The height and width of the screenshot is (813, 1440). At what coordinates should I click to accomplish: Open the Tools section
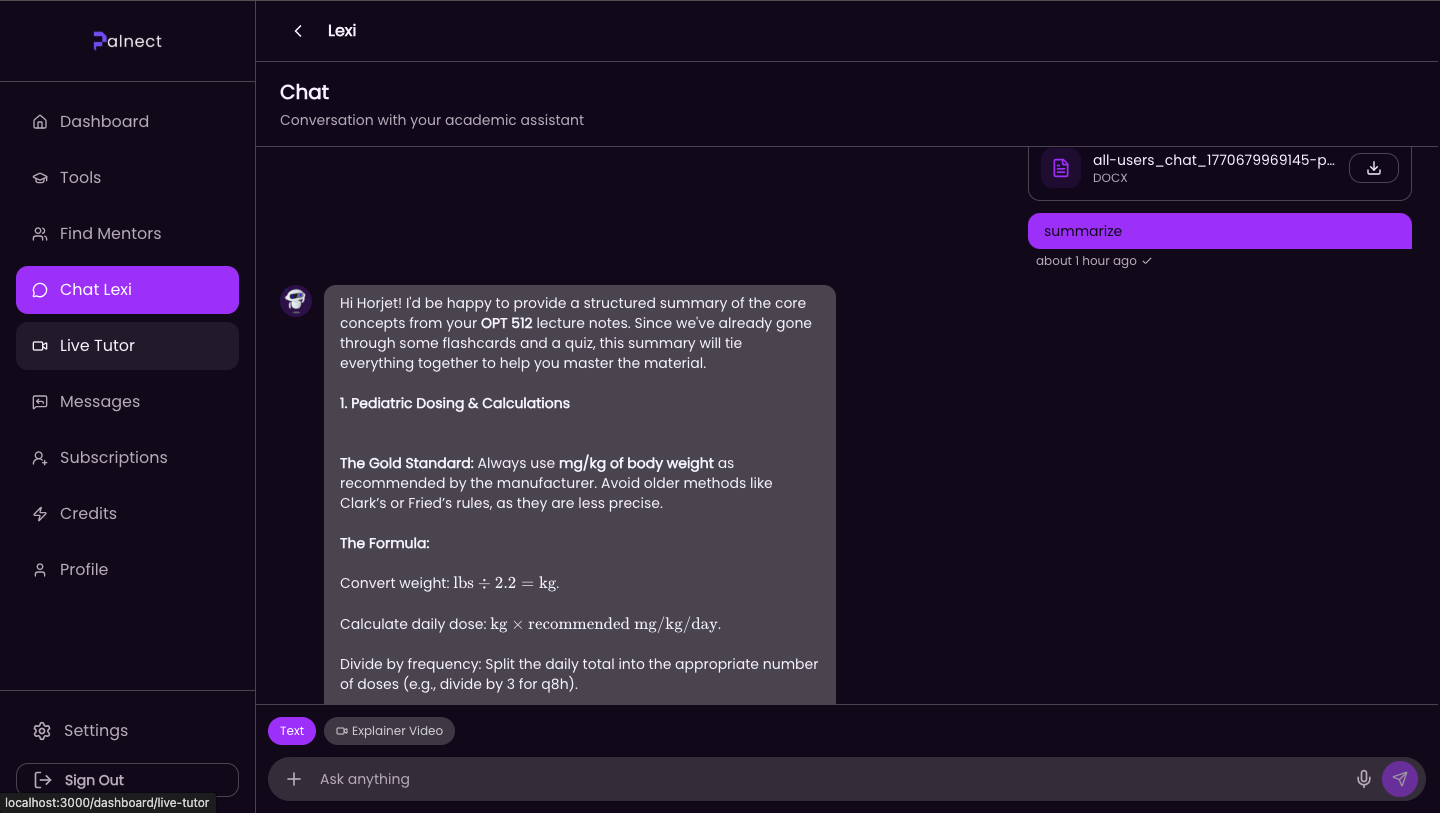[x=80, y=178]
